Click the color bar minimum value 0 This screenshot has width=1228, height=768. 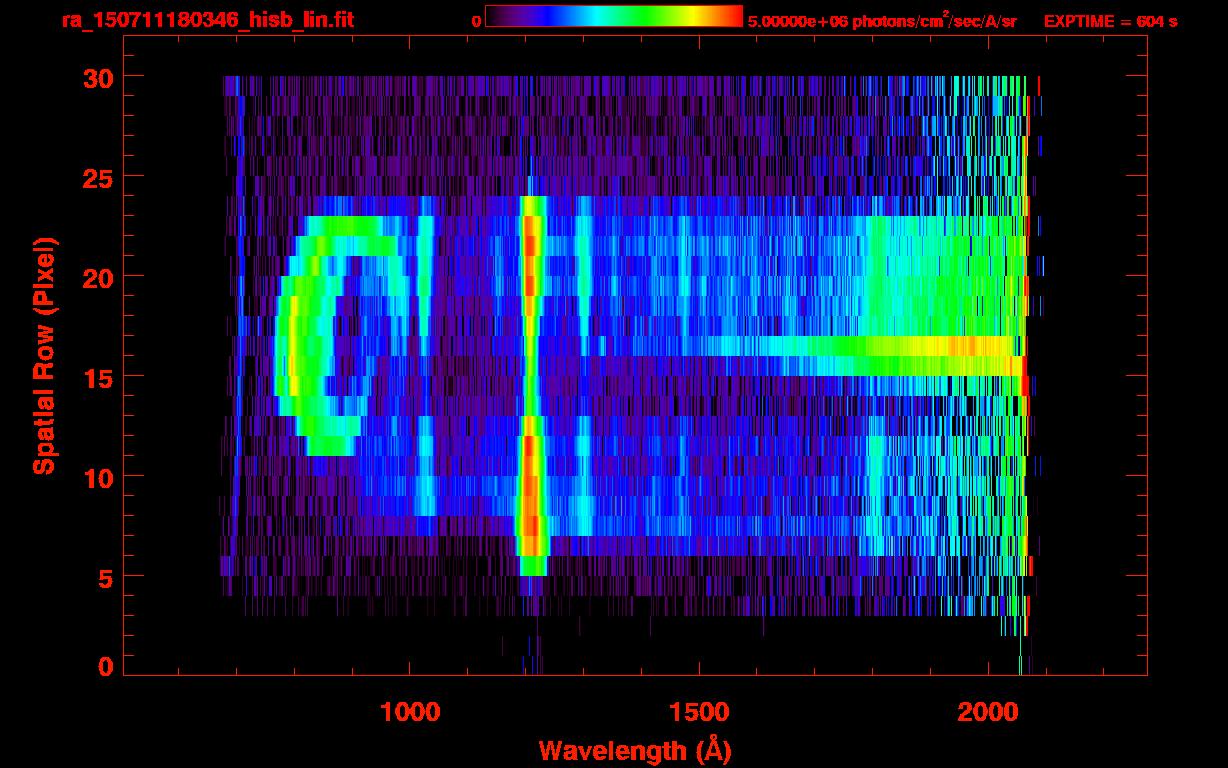pyautogui.click(x=476, y=21)
